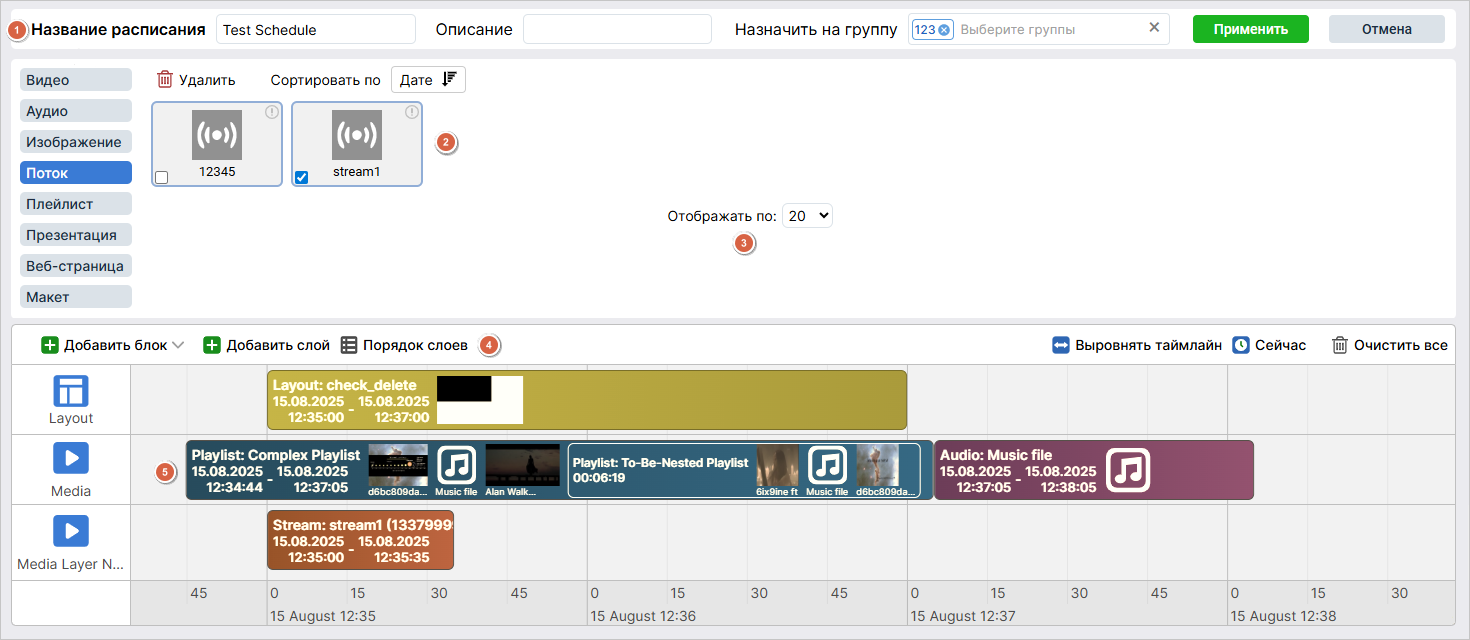1470x640 pixels.
Task: Click the Описание input field
Action: [617, 29]
